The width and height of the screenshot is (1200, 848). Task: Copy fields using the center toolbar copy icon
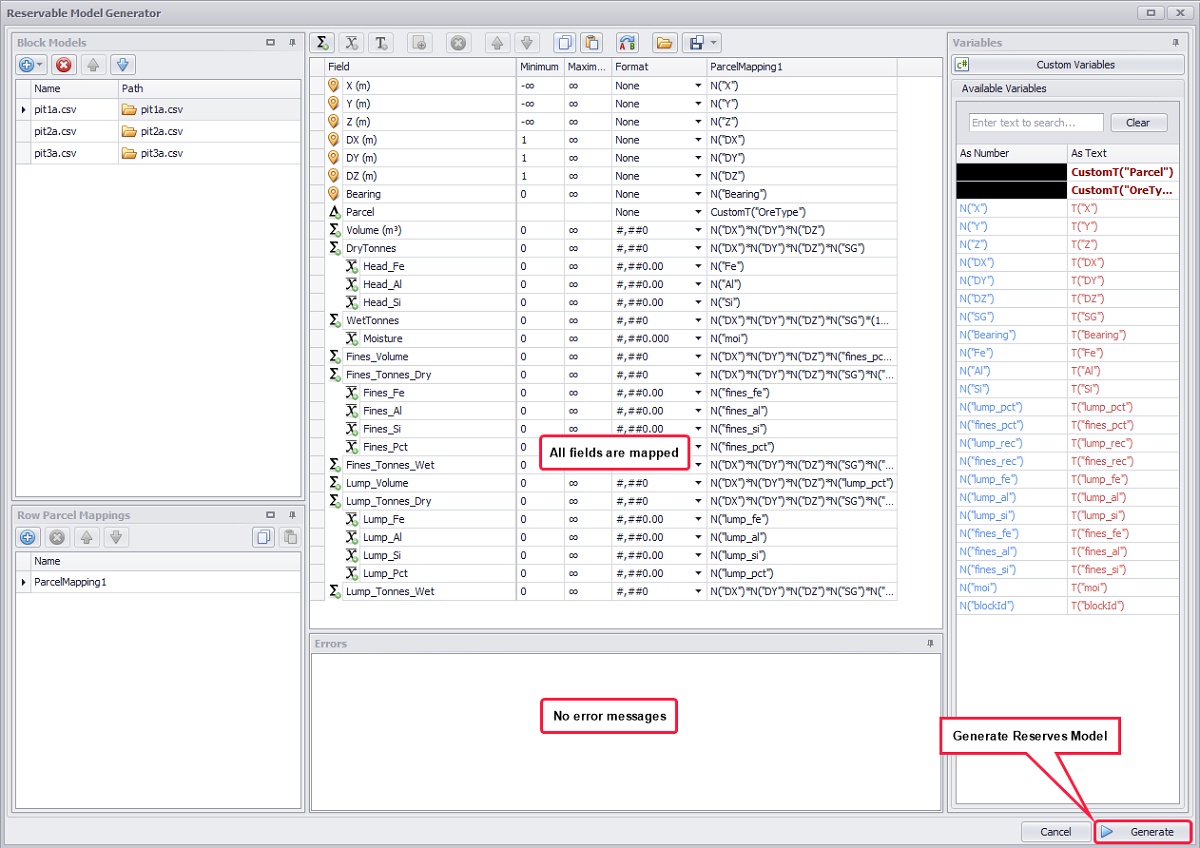564,43
